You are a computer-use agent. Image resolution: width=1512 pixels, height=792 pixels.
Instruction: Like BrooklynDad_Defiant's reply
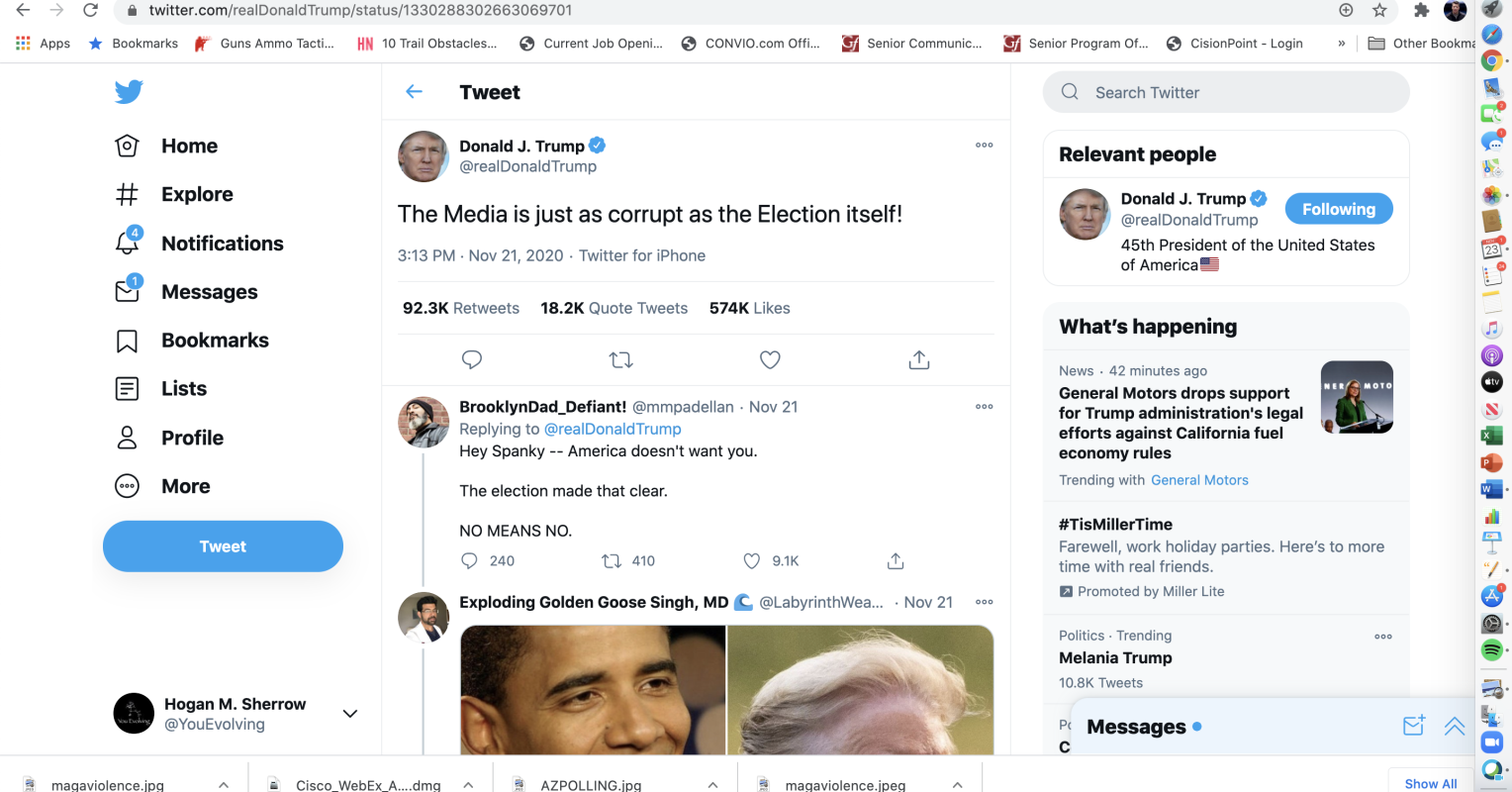[x=752, y=560]
